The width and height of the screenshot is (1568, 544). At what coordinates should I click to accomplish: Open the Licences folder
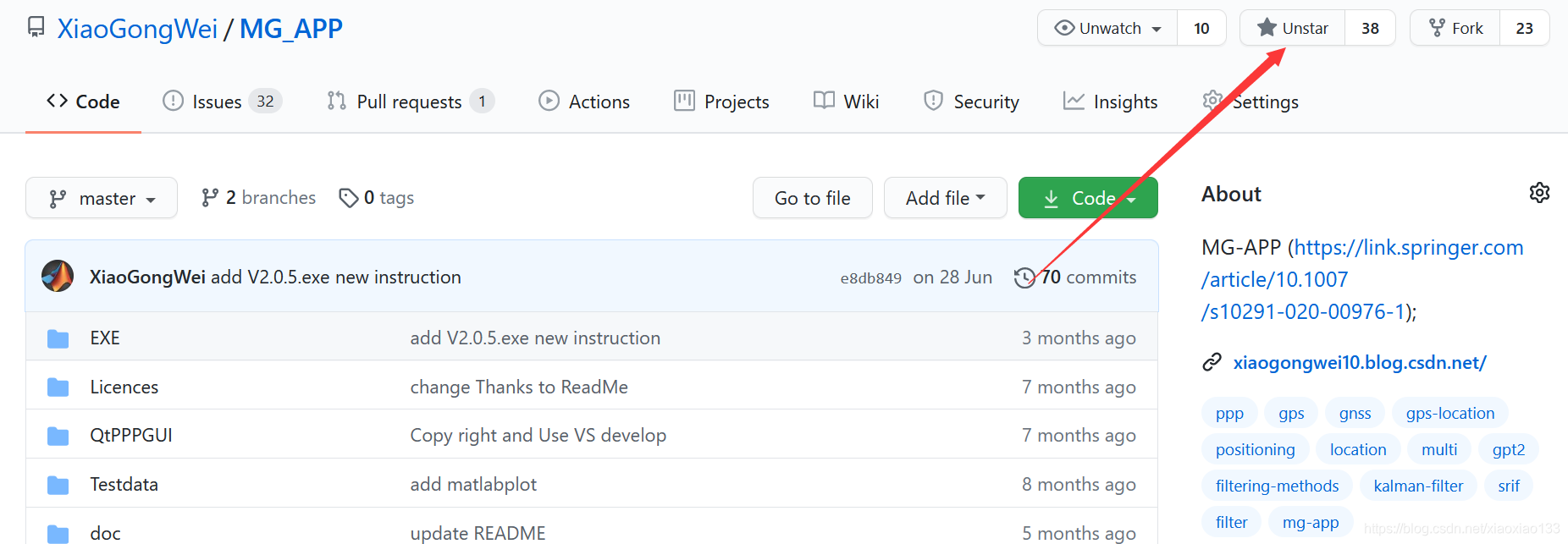coord(124,387)
